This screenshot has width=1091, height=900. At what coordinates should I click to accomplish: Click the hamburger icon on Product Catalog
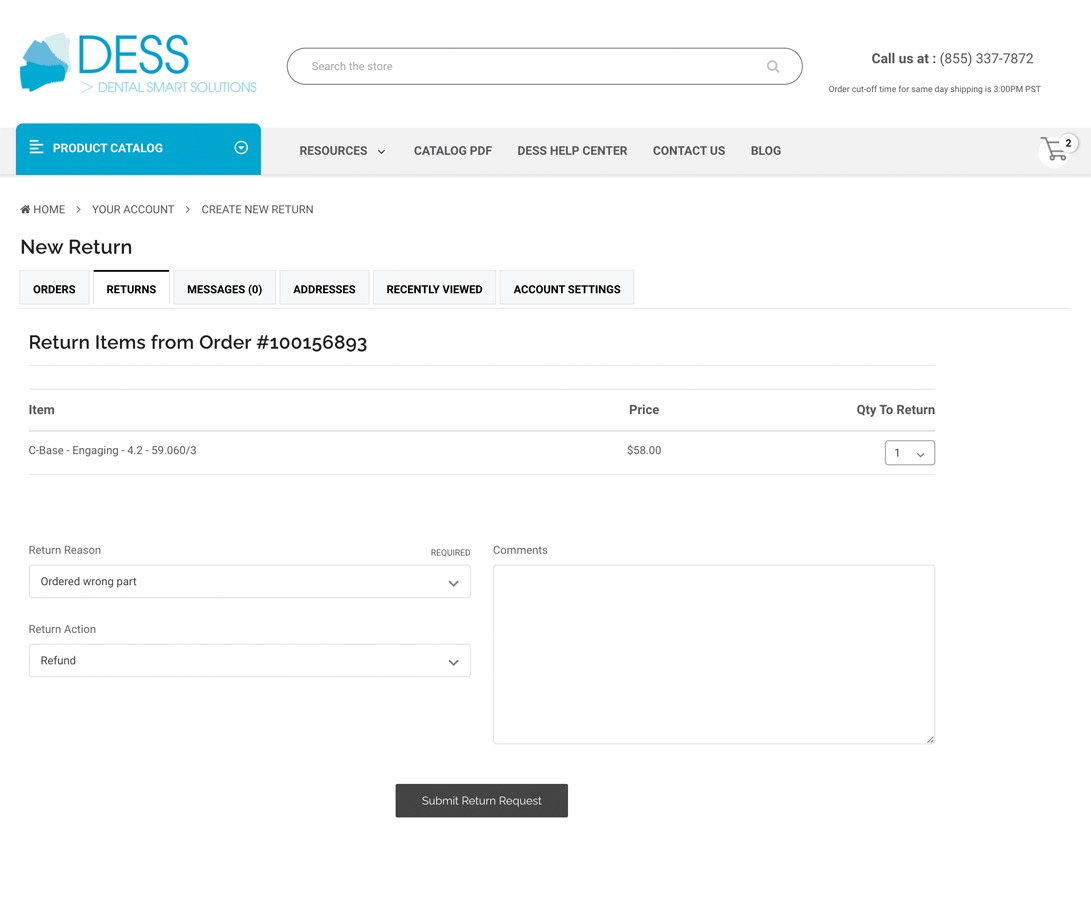pyautogui.click(x=35, y=148)
